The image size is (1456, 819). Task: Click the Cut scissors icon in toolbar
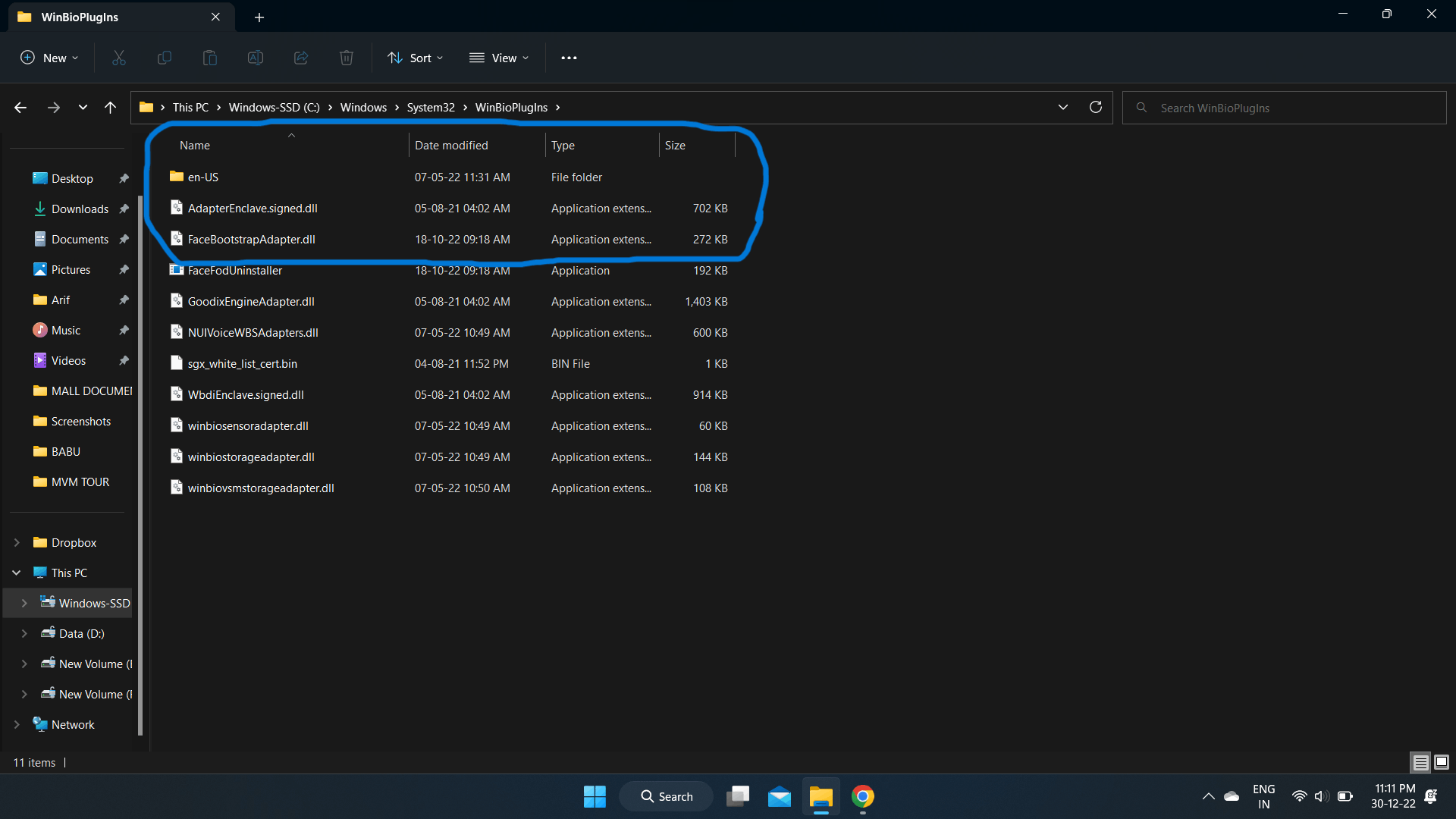point(119,58)
